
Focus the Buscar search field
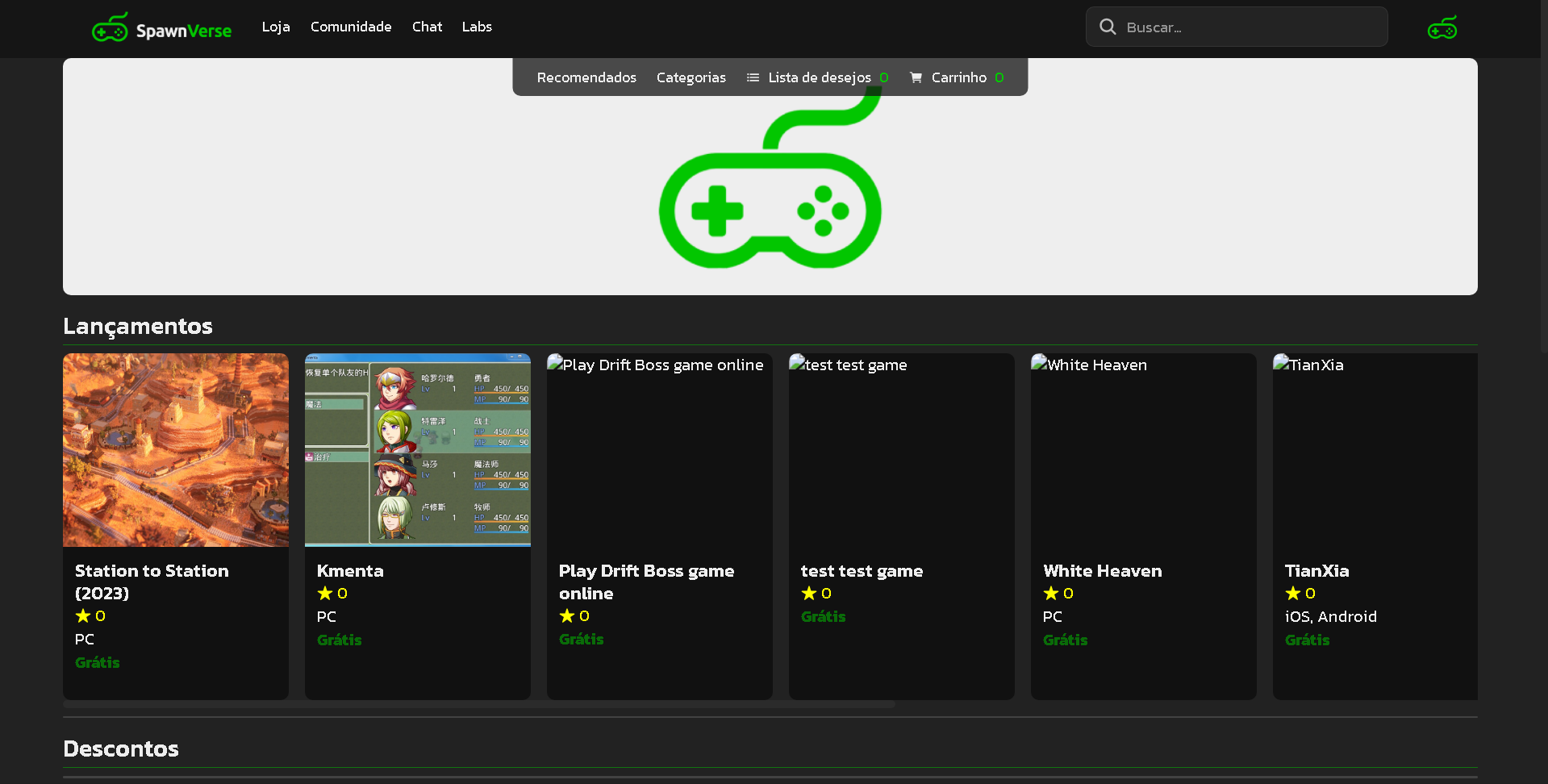pos(1250,27)
